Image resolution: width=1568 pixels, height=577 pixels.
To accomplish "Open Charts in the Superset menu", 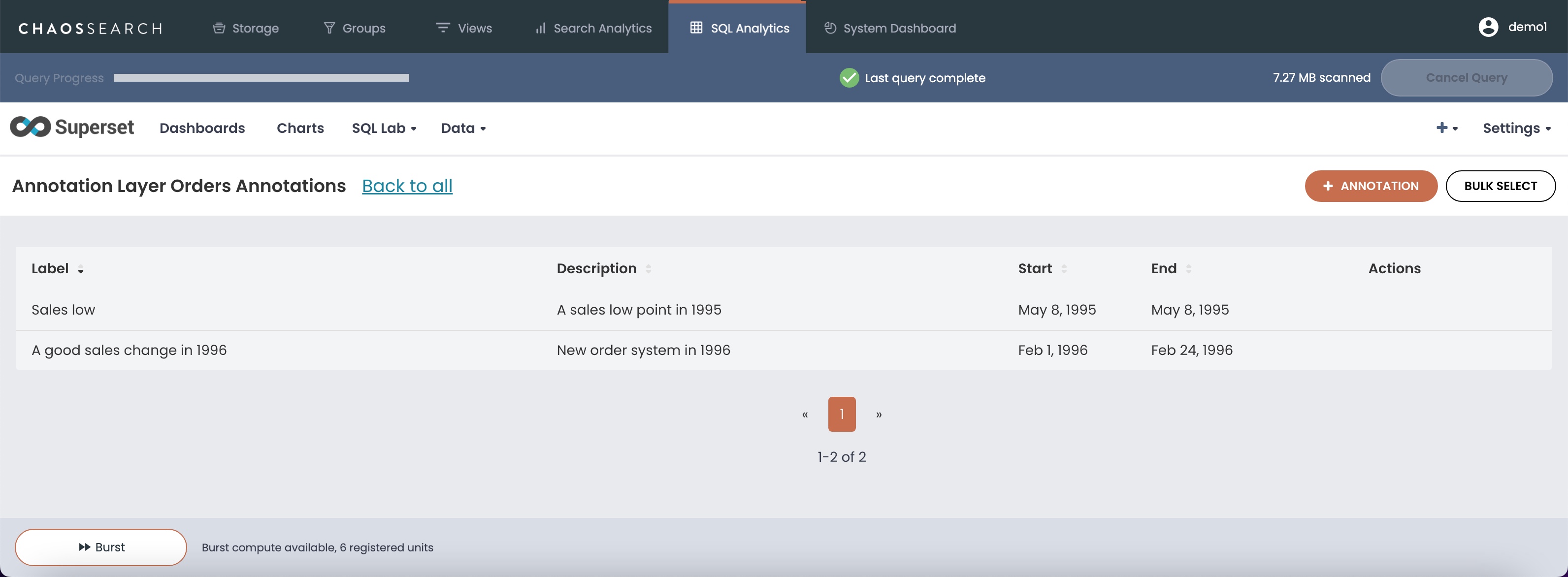I will 300,128.
